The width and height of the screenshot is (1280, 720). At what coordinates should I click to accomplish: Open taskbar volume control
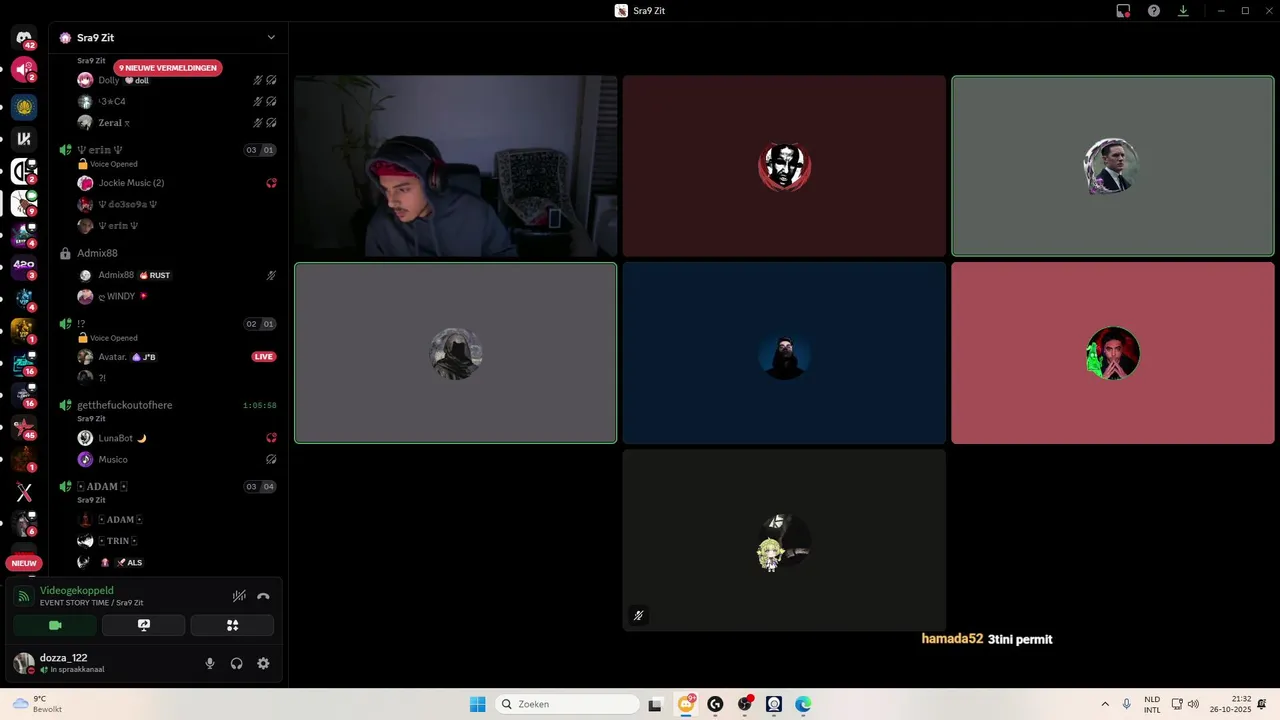tap(1193, 704)
